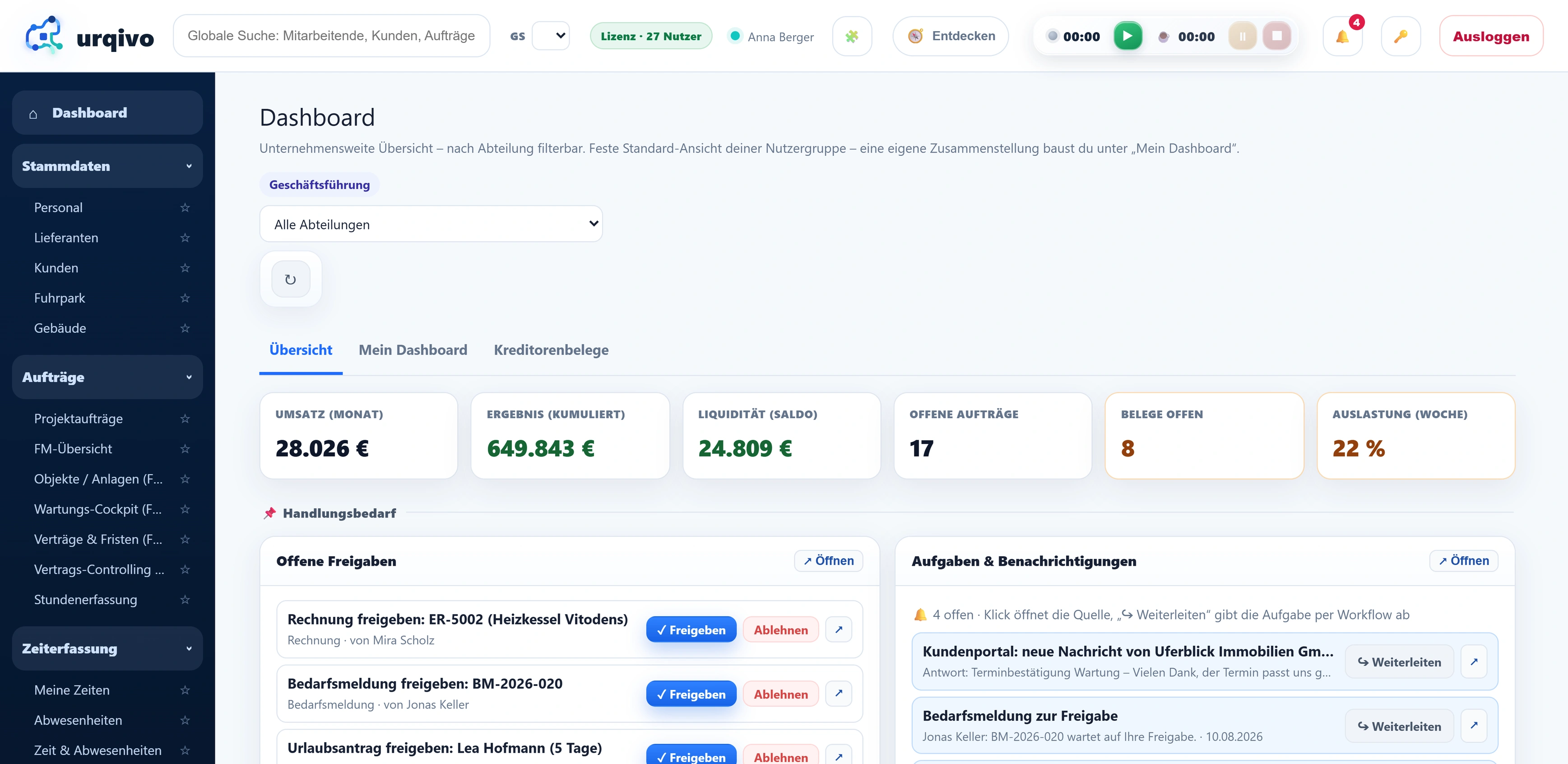Open the Offene Freigaben panel via Öffnen

828,561
